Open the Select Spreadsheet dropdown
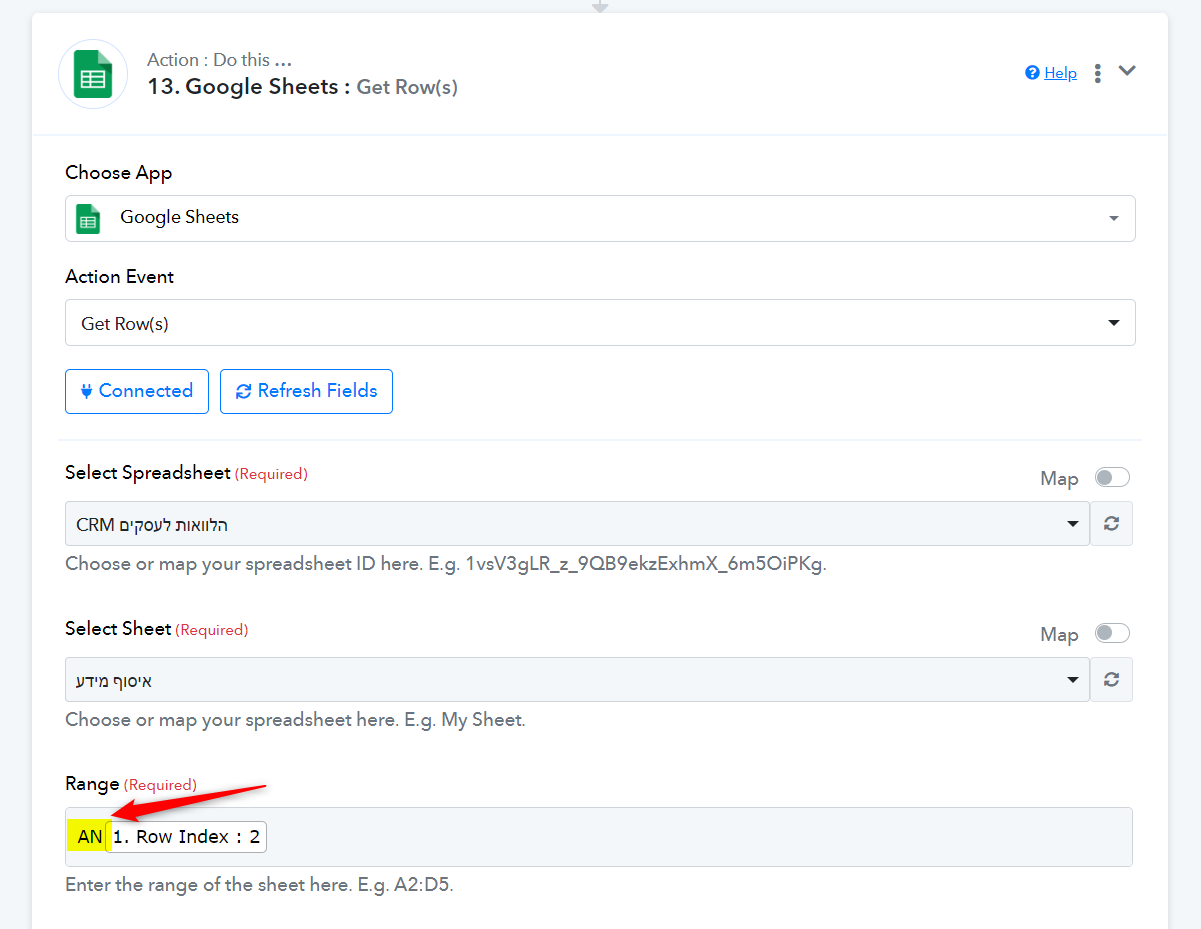Viewport: 1201px width, 929px height. 577,524
